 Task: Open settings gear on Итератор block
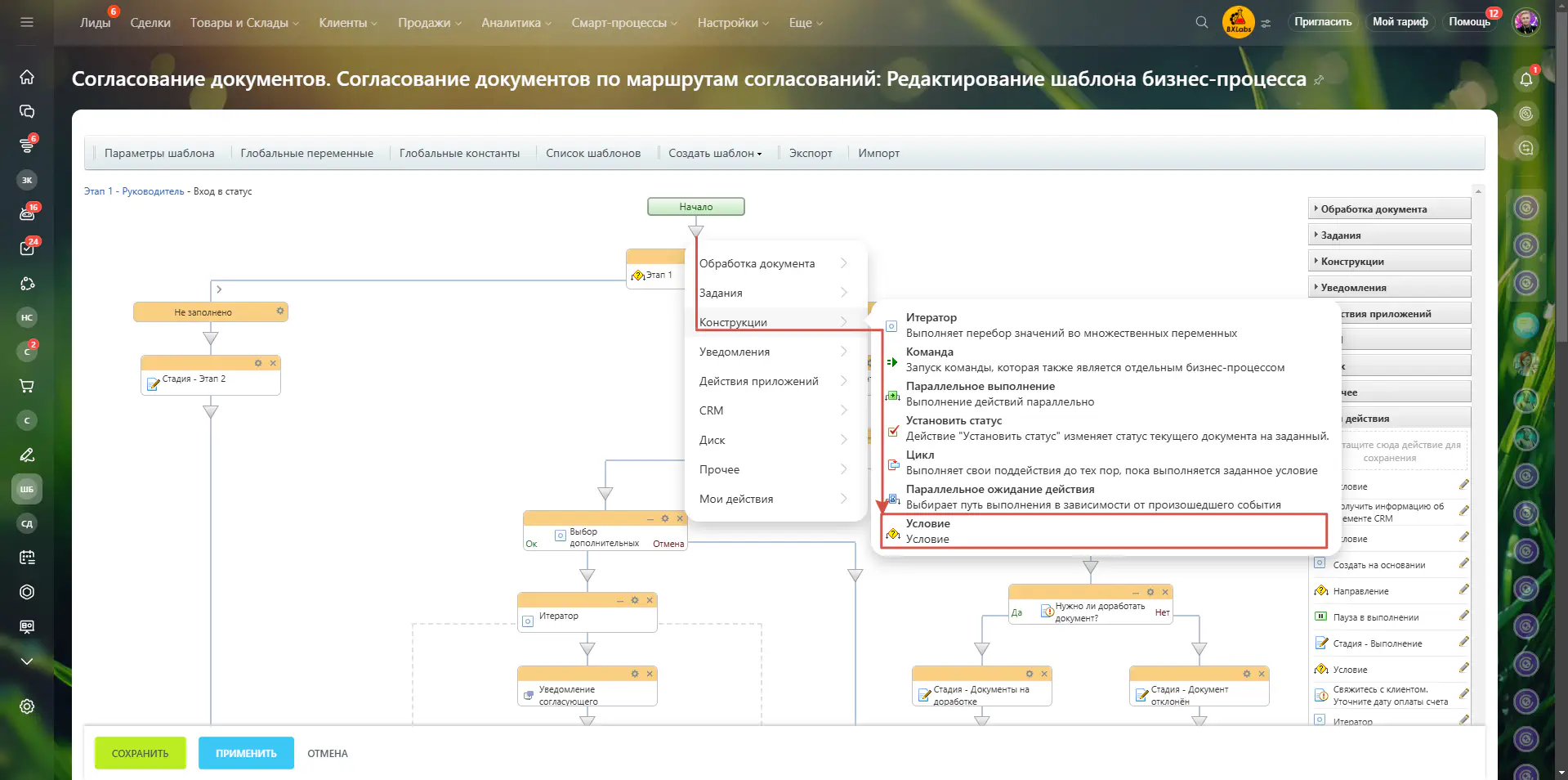click(x=635, y=600)
